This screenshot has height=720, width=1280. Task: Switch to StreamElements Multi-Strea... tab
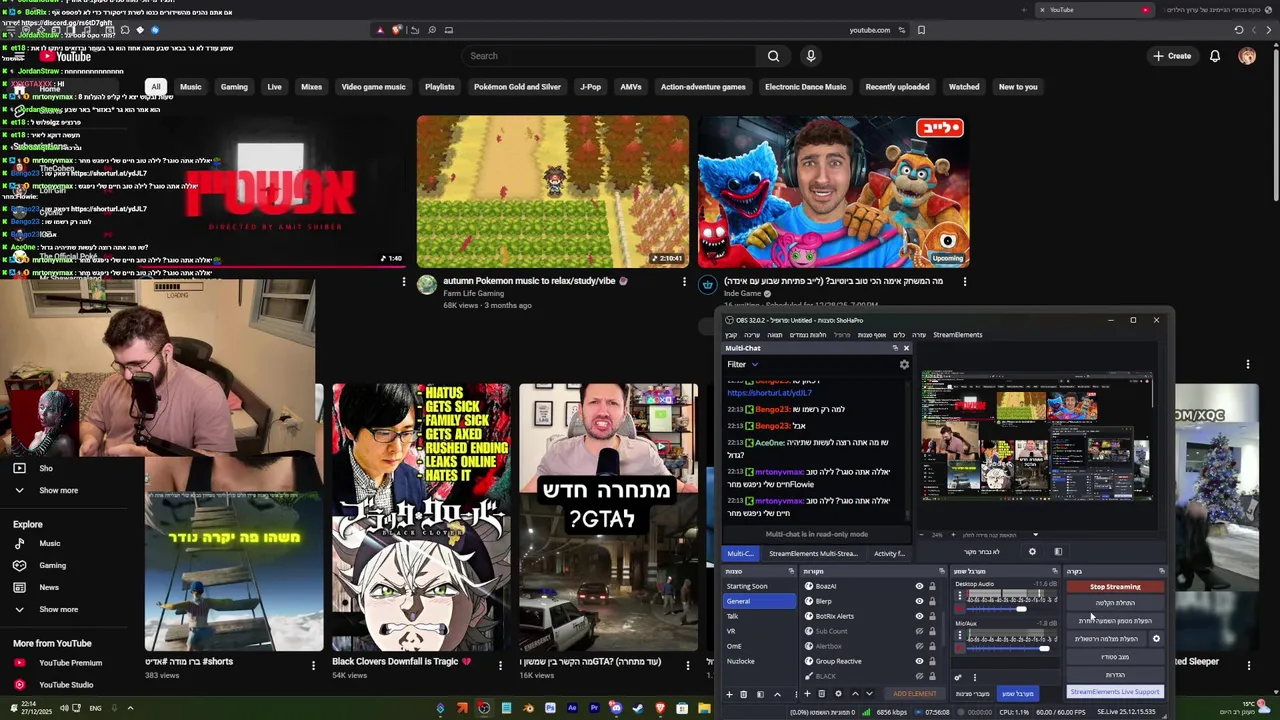pyautogui.click(x=813, y=553)
